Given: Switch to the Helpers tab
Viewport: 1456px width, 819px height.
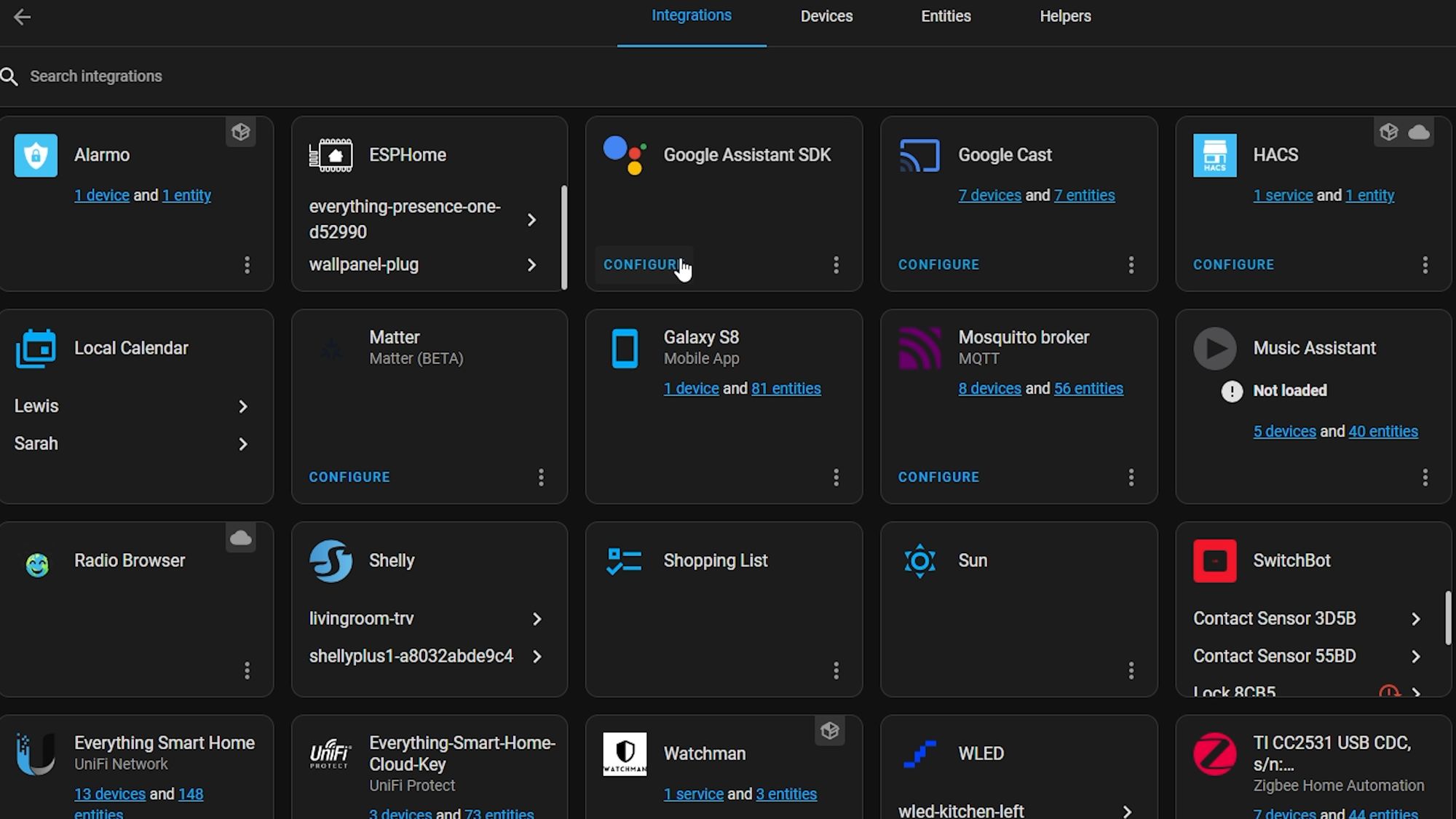Looking at the screenshot, I should coord(1065,16).
